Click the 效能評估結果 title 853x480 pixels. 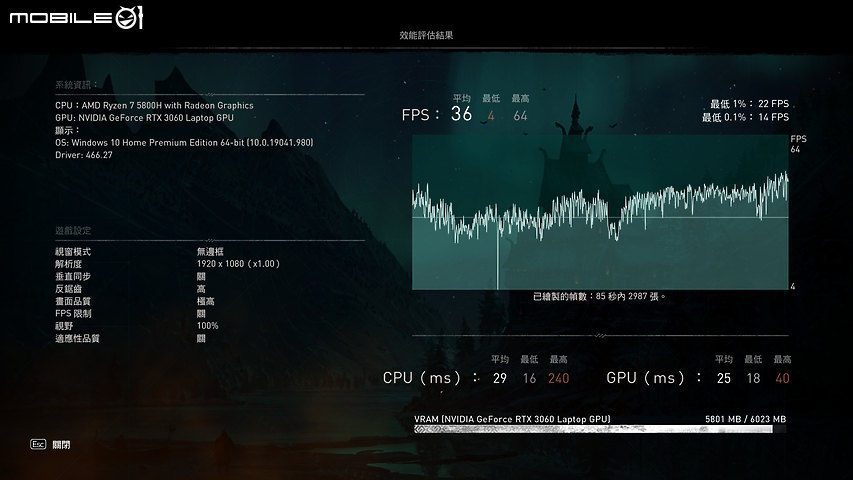426,35
